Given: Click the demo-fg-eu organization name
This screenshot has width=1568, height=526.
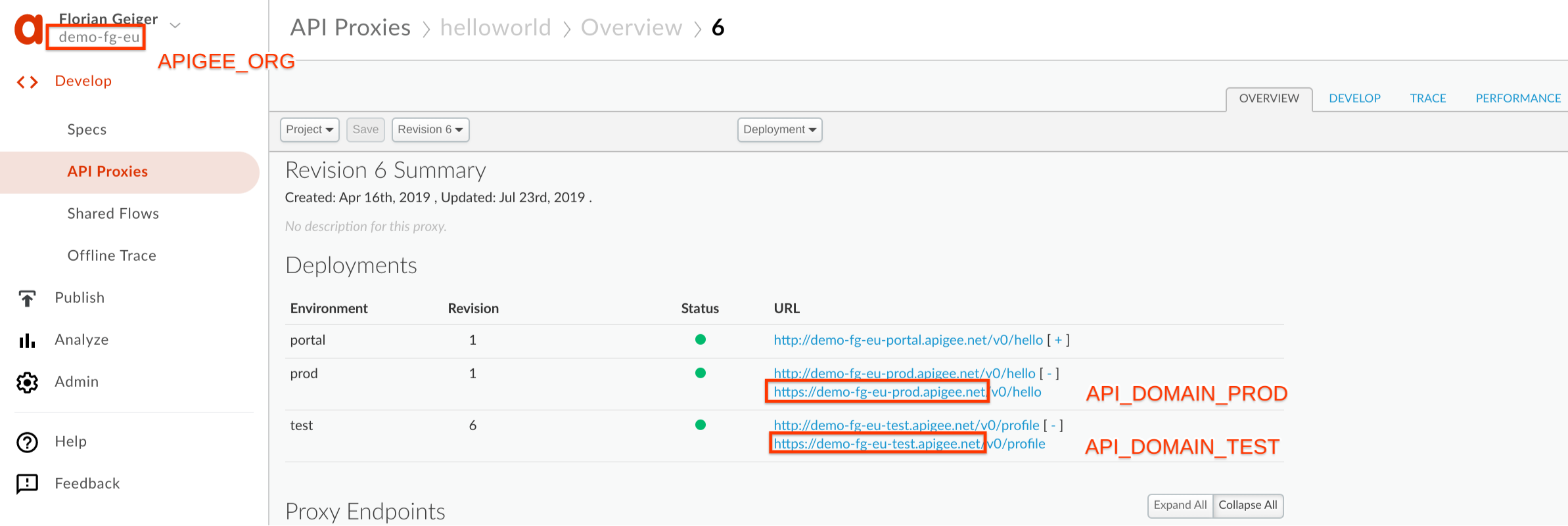Looking at the screenshot, I should pyautogui.click(x=99, y=37).
